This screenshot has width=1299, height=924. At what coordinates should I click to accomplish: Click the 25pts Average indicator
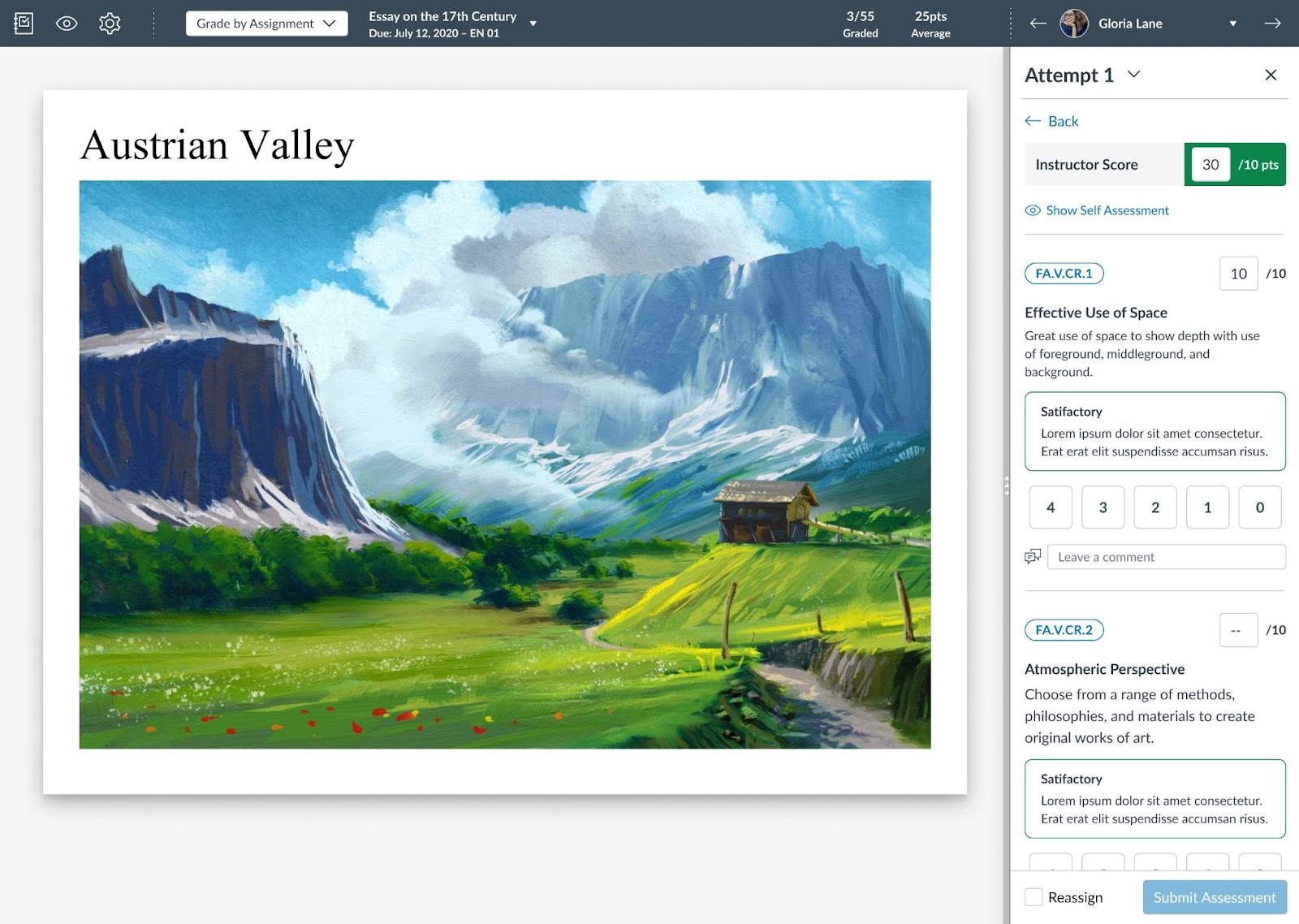coord(930,24)
